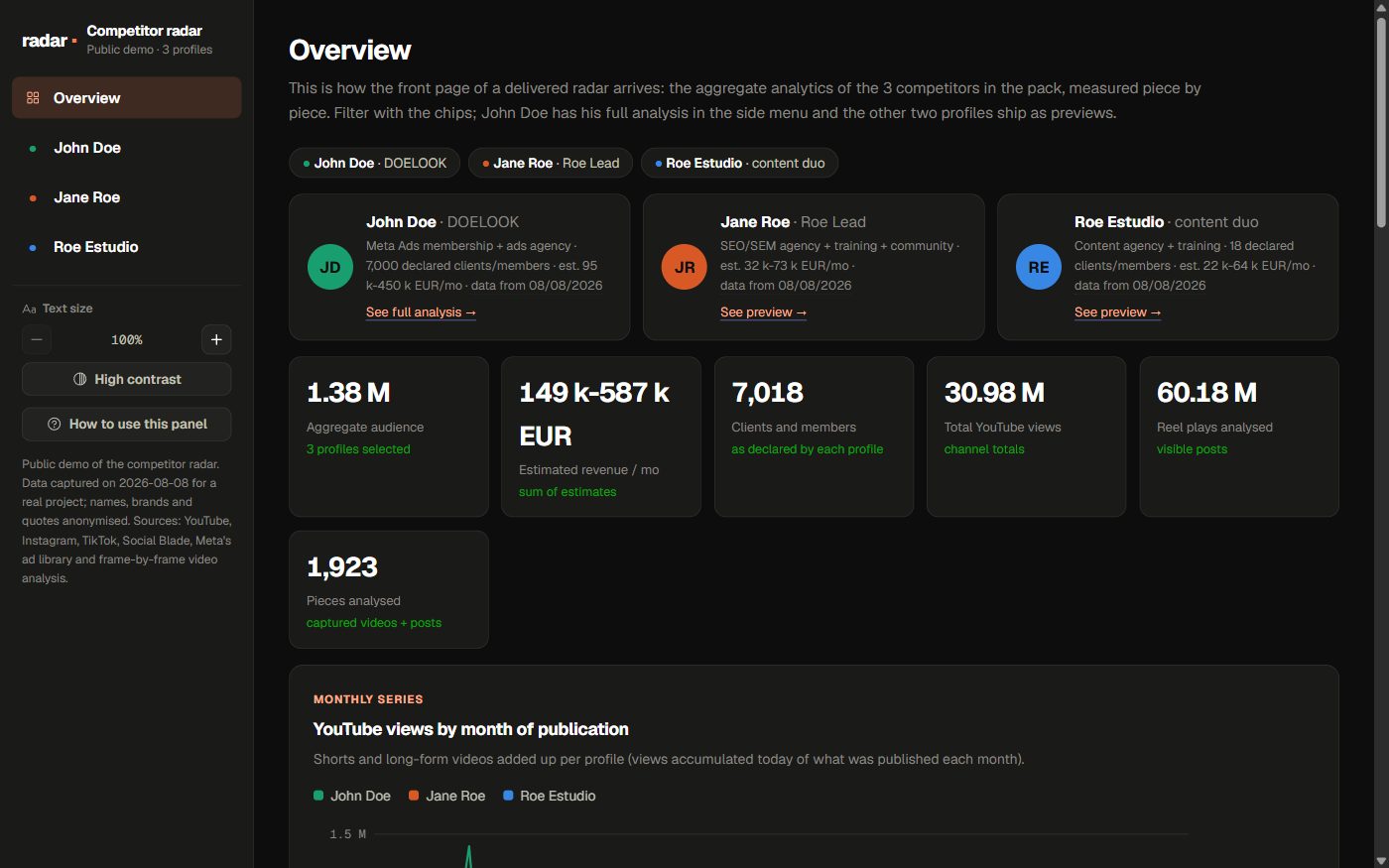Click the Overview grid icon in sidebar
This screenshot has width=1389, height=868.
click(x=33, y=98)
